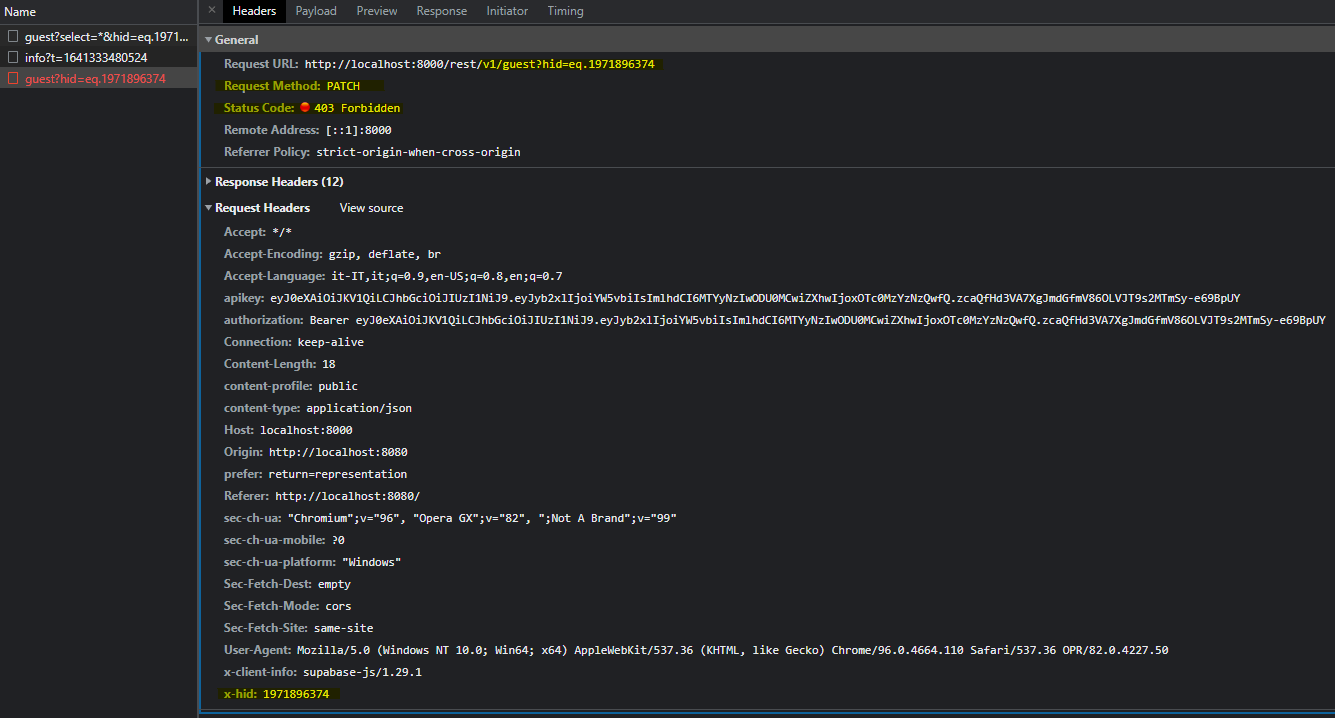
Task: Click the guest?select request file icon
Action: click(x=13, y=36)
